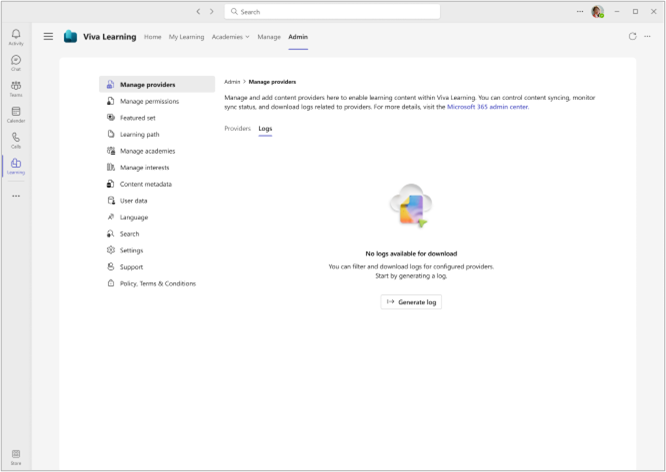Screen dimensions: 666x472
Task: Select Manage providers in admin menu
Action: pyautogui.click(x=157, y=85)
